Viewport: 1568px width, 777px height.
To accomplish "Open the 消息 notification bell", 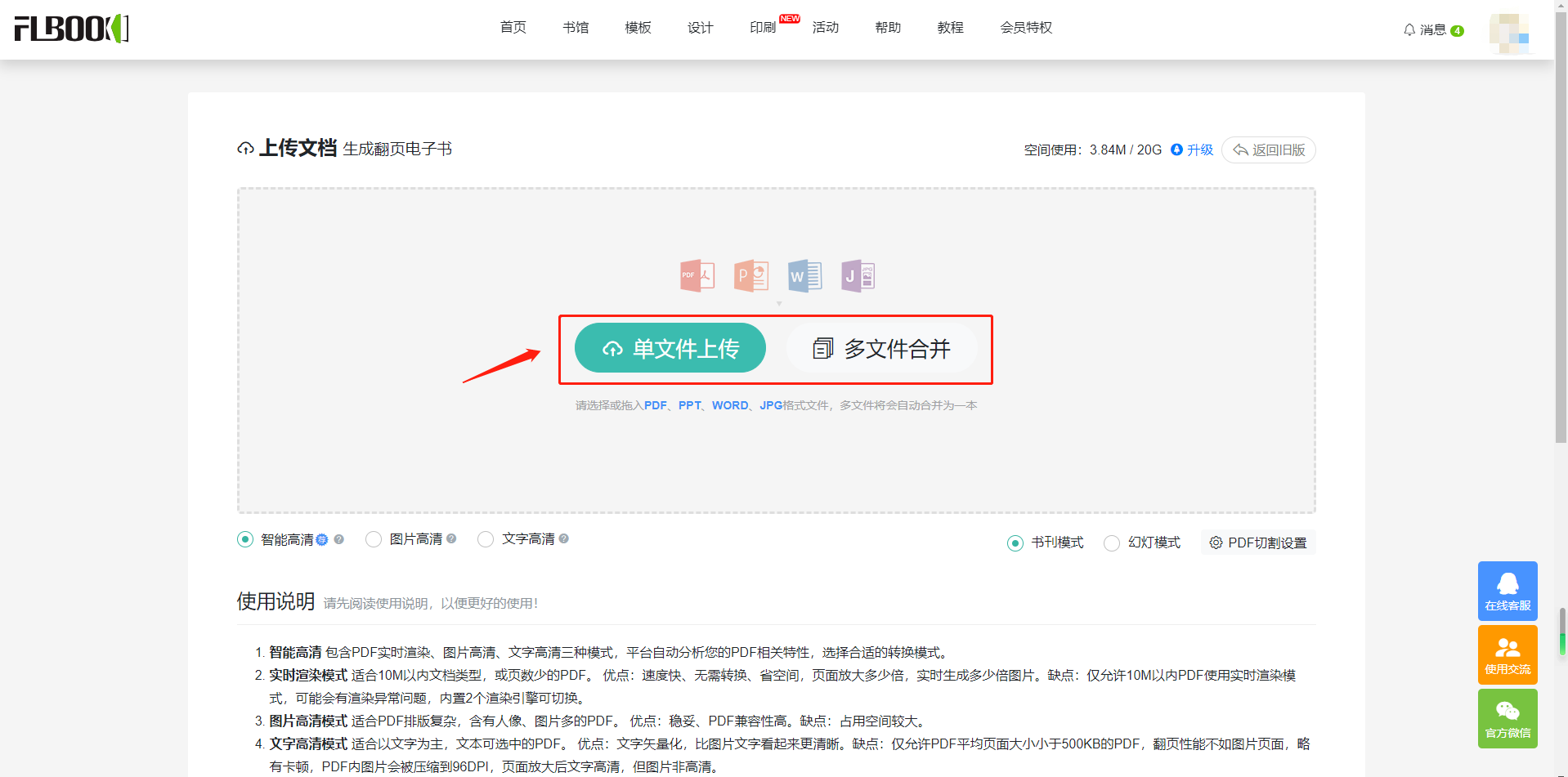I will point(1409,30).
